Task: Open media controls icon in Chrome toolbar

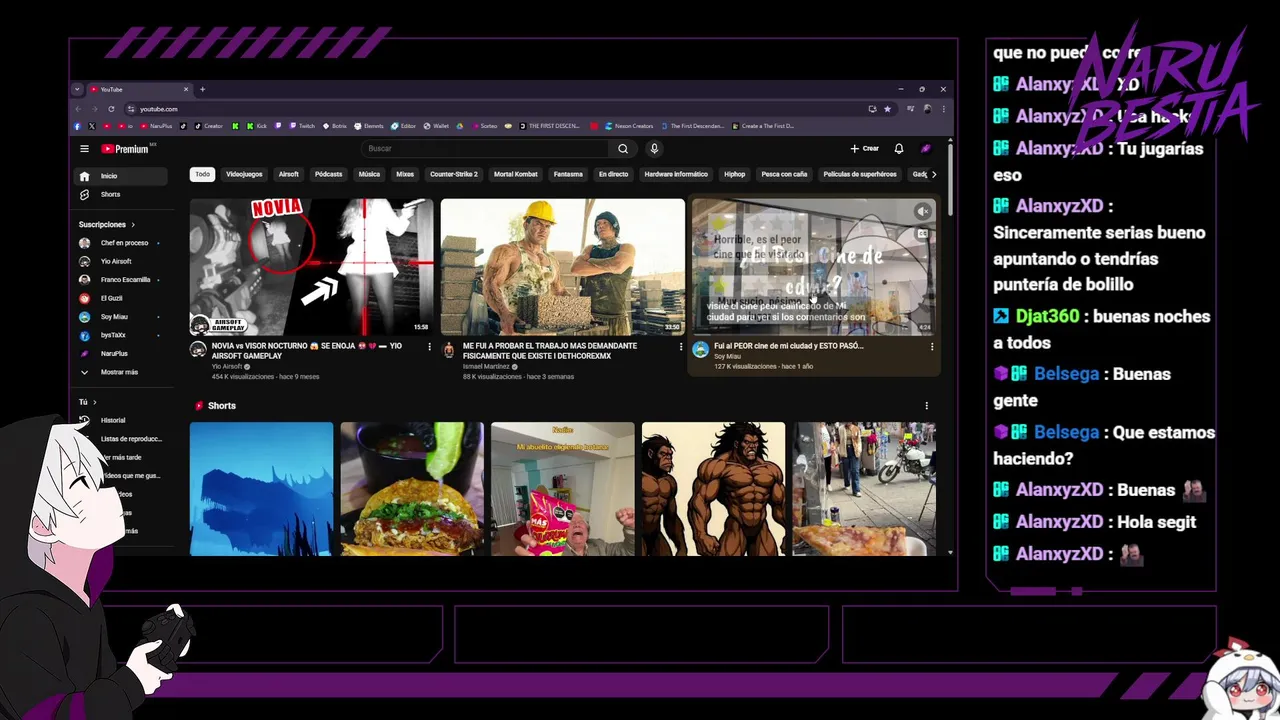Action: pyautogui.click(x=910, y=109)
